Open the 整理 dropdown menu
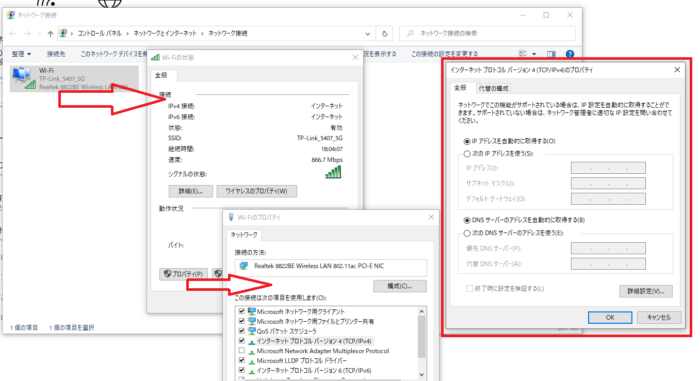The width and height of the screenshot is (700, 381). coord(21,54)
